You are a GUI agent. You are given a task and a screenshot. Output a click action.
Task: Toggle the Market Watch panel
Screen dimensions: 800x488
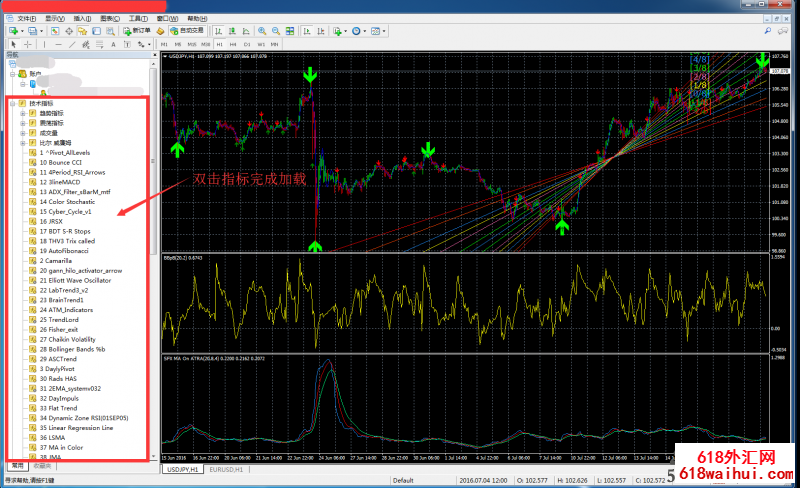[55, 31]
